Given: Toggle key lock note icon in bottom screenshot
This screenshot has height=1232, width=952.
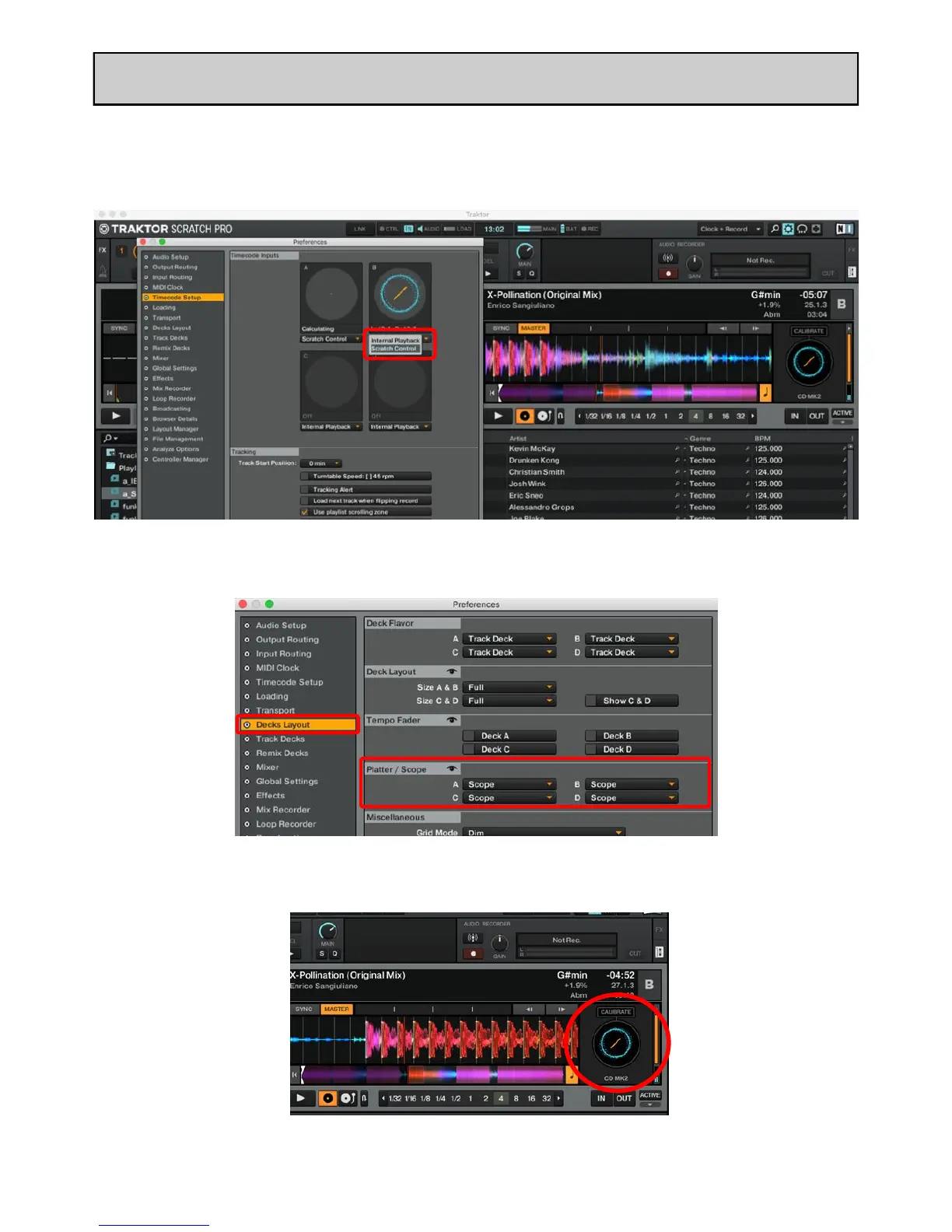Looking at the screenshot, I should tap(572, 1076).
